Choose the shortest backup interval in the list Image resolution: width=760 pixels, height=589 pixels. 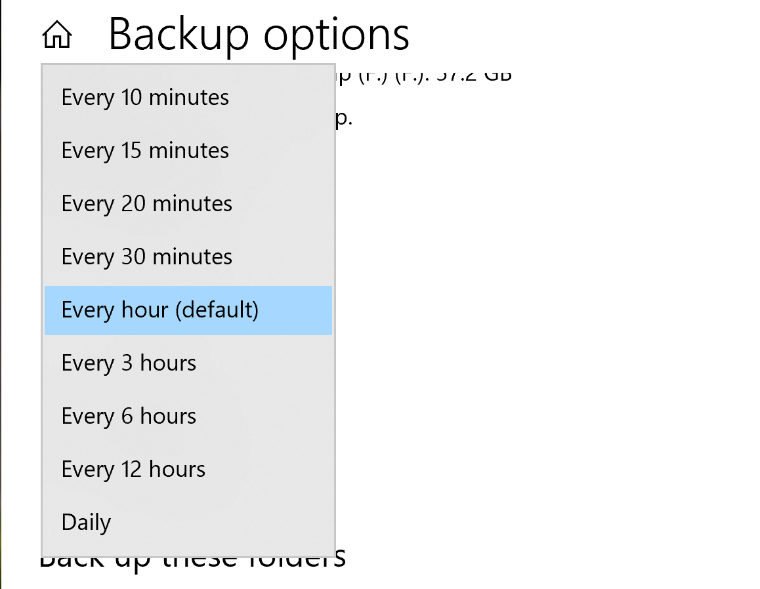coord(145,98)
